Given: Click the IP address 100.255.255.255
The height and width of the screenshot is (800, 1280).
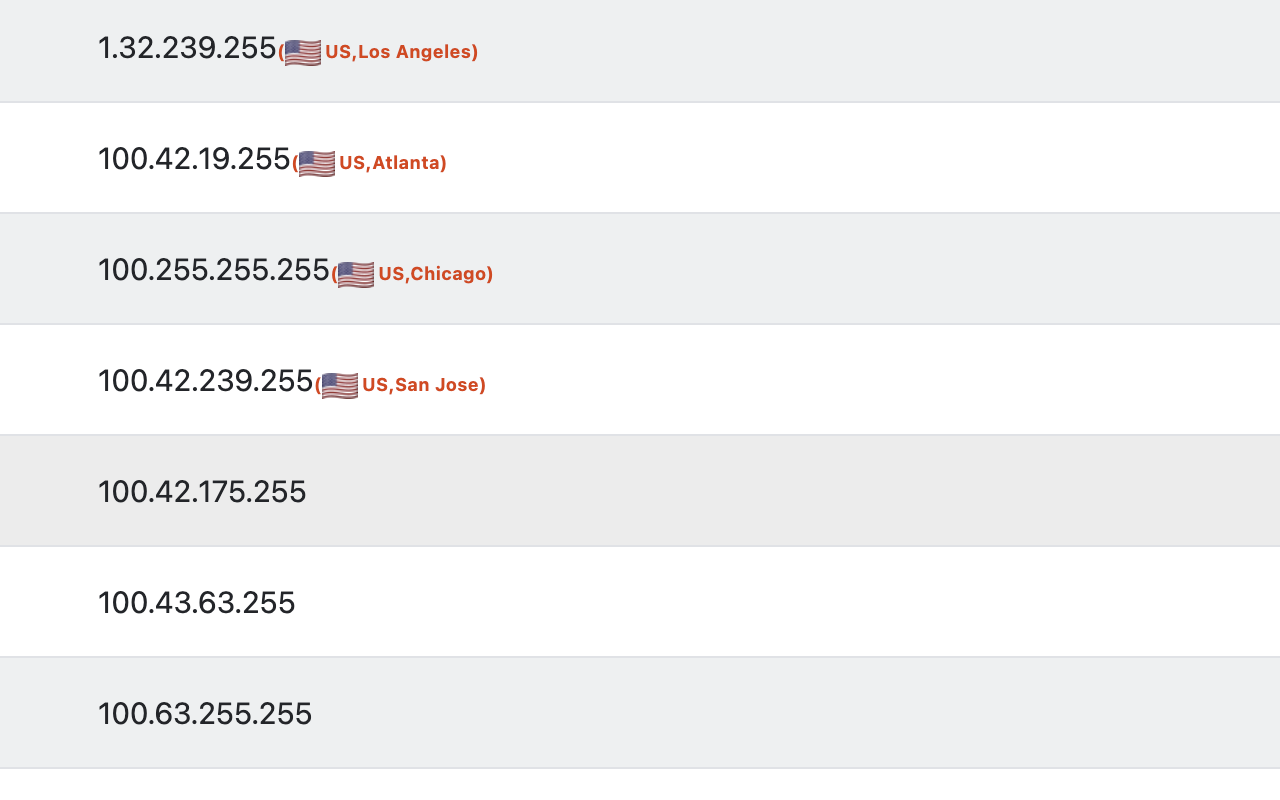Looking at the screenshot, I should [214, 270].
